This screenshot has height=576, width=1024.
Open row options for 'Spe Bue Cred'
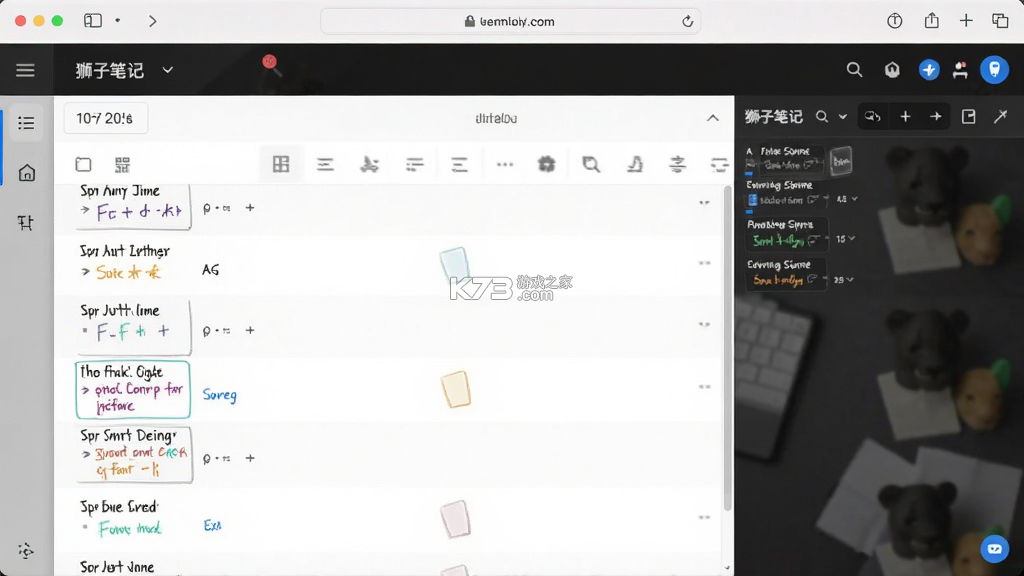(704, 517)
